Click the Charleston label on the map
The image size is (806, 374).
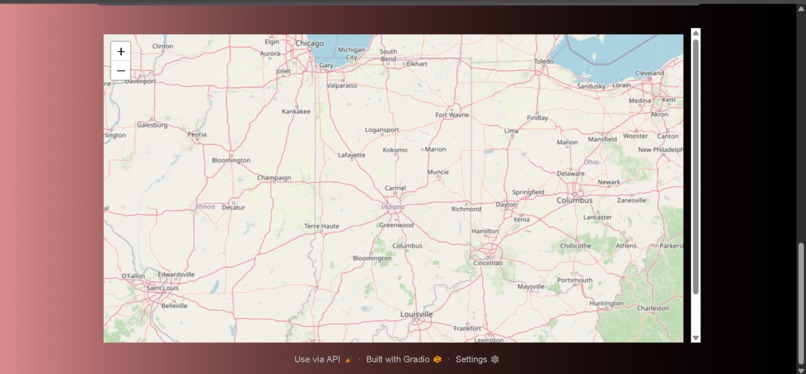click(653, 308)
